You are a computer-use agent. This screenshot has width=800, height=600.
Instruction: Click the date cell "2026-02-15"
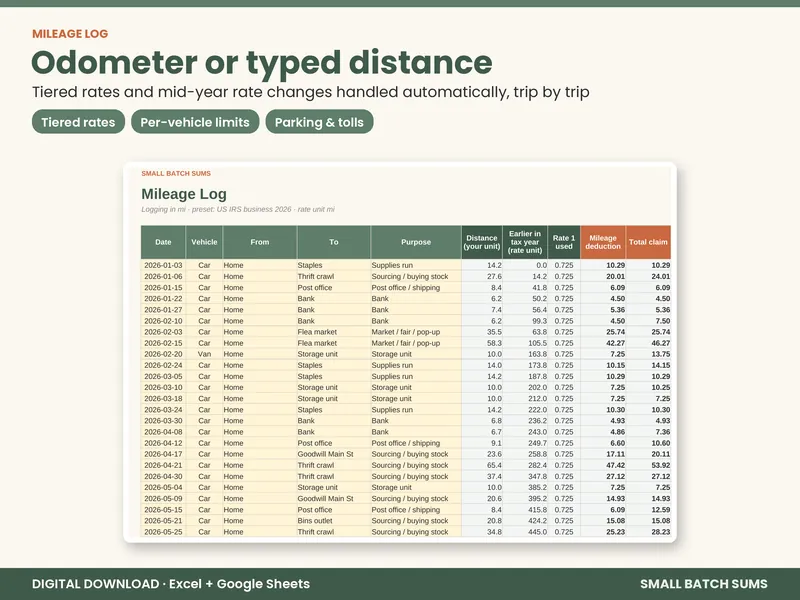[163, 343]
